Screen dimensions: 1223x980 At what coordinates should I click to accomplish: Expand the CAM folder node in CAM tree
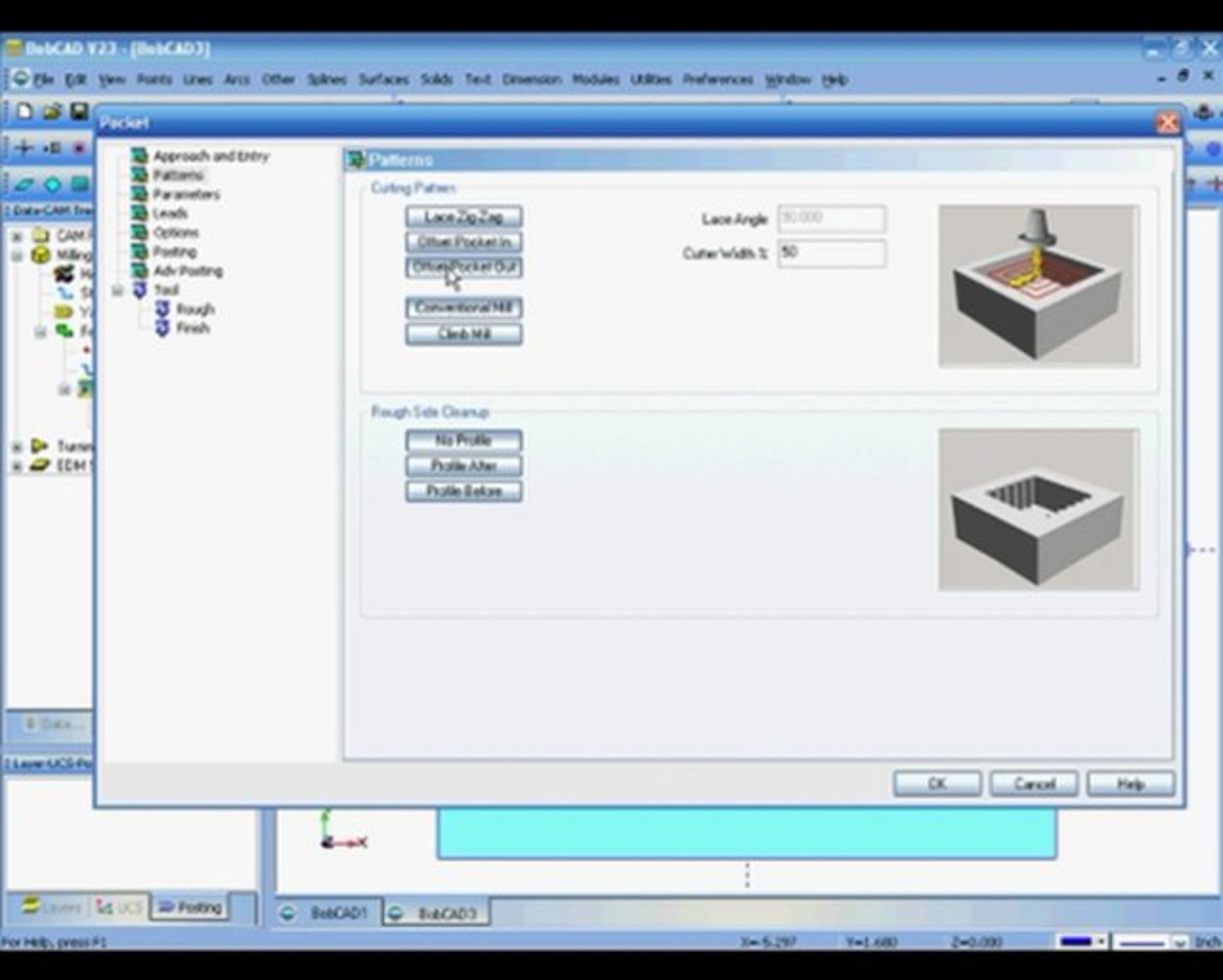(17, 236)
